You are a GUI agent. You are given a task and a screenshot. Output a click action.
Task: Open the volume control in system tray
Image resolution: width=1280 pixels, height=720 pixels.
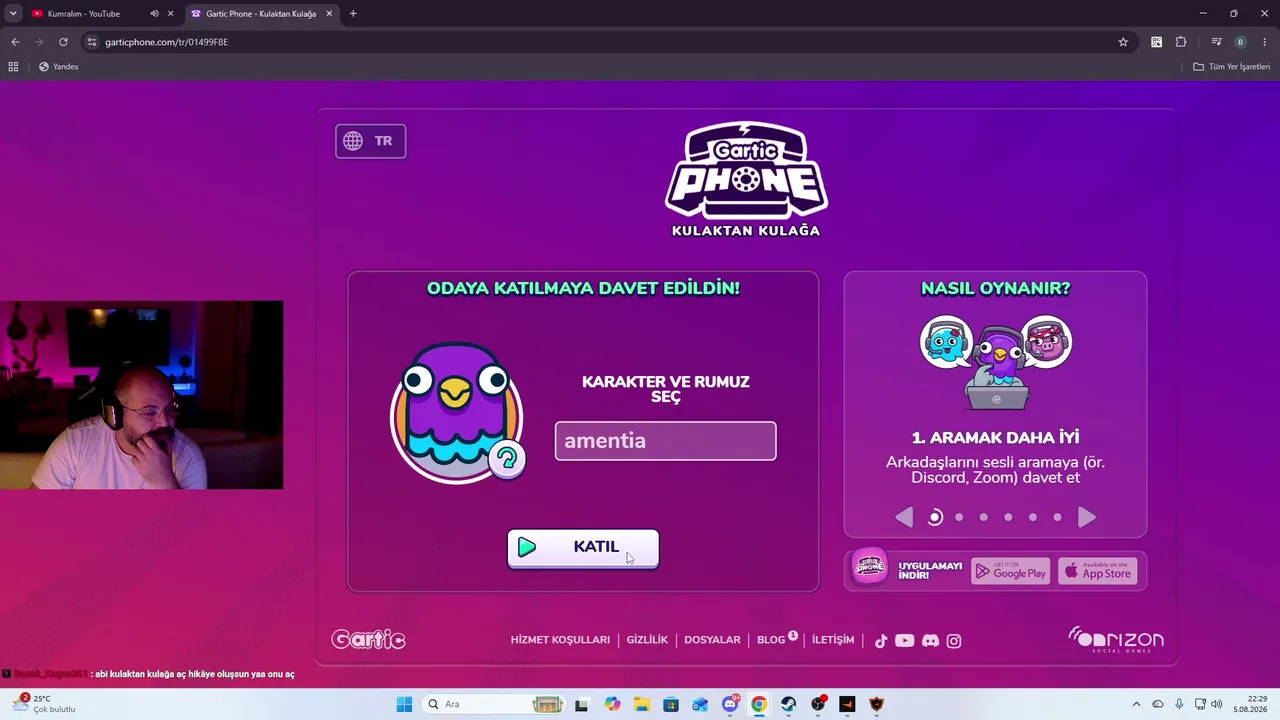pos(1217,704)
